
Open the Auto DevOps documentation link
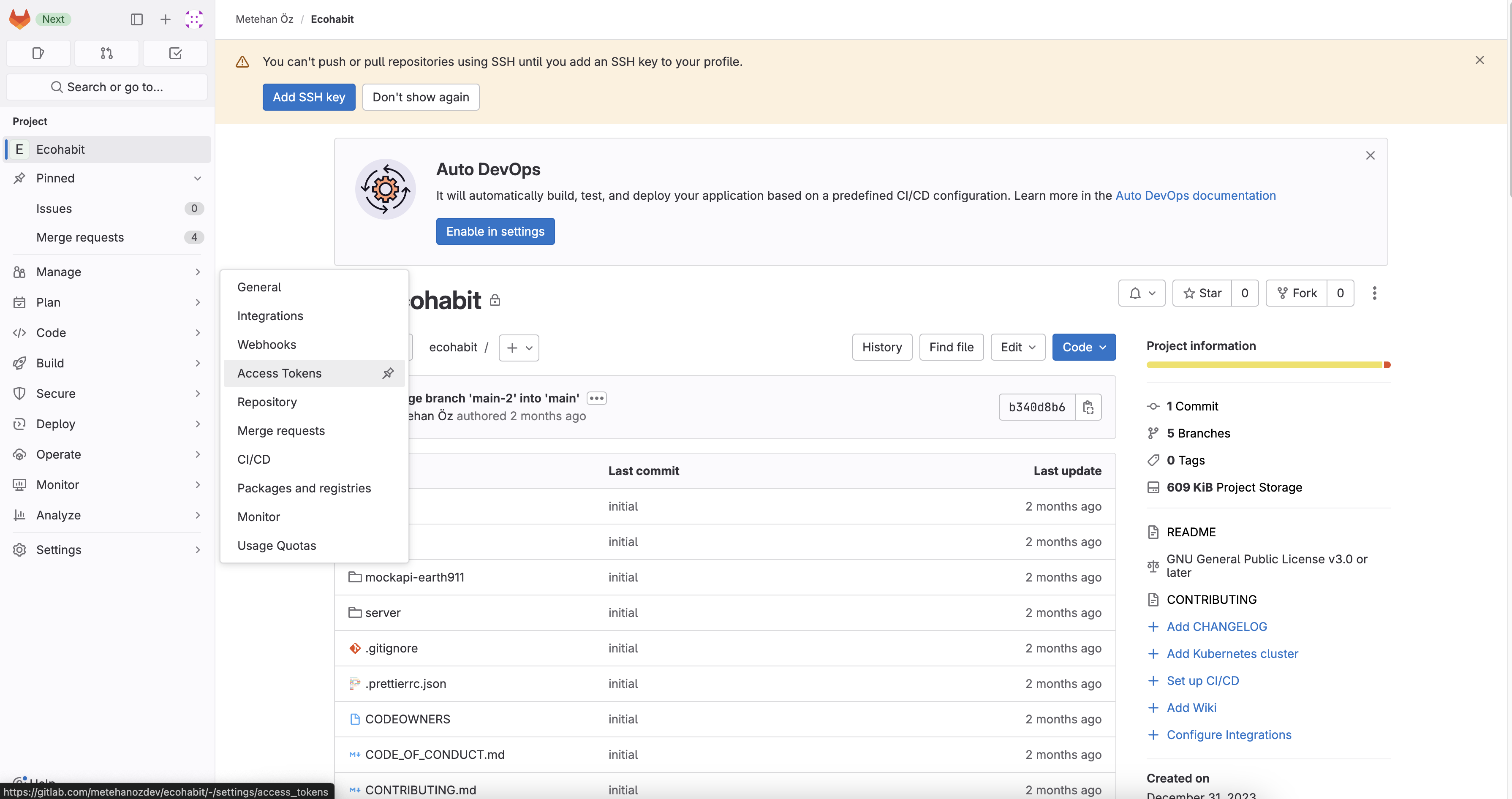tap(1195, 196)
